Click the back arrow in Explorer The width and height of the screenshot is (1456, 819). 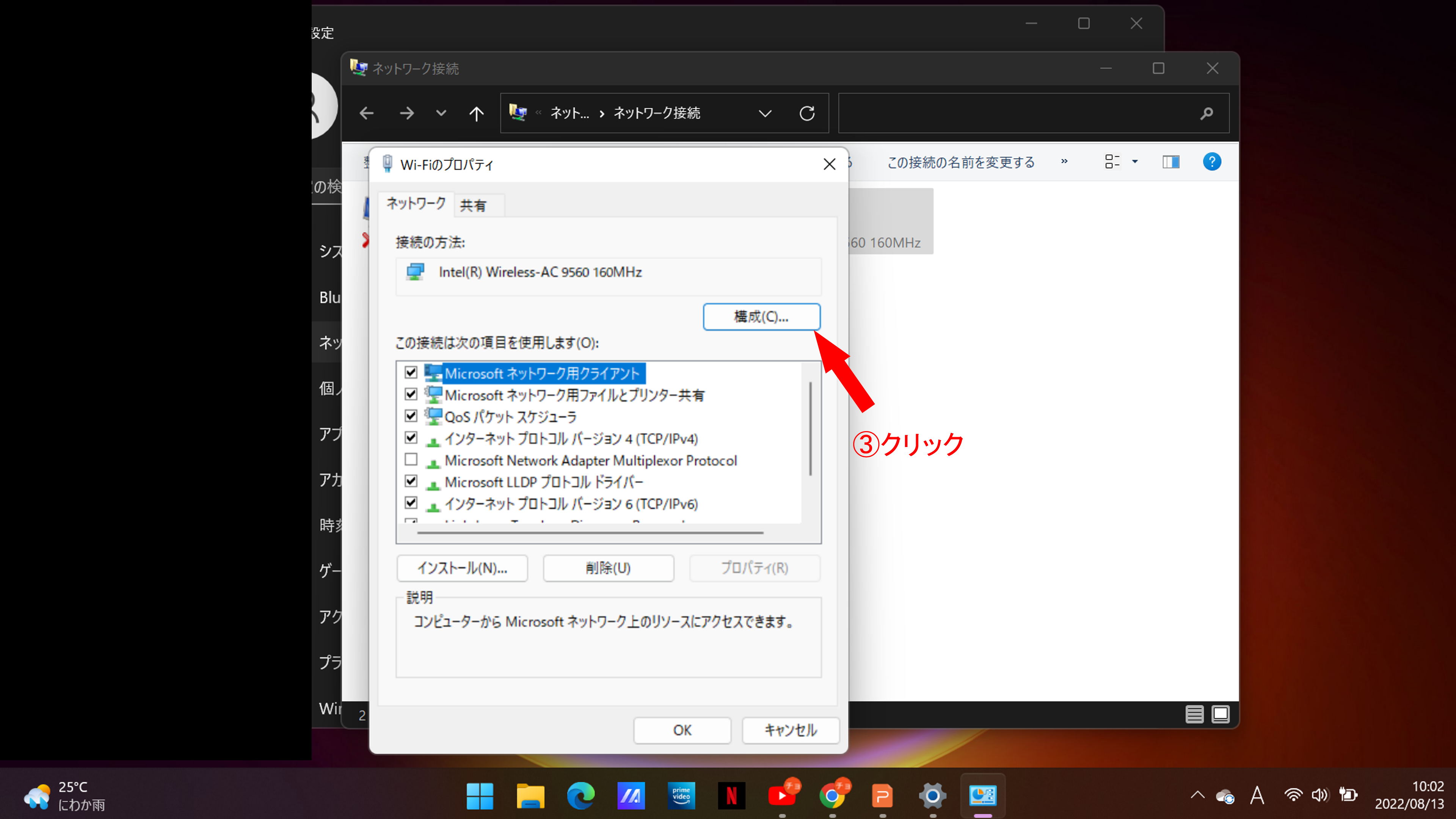(x=366, y=114)
